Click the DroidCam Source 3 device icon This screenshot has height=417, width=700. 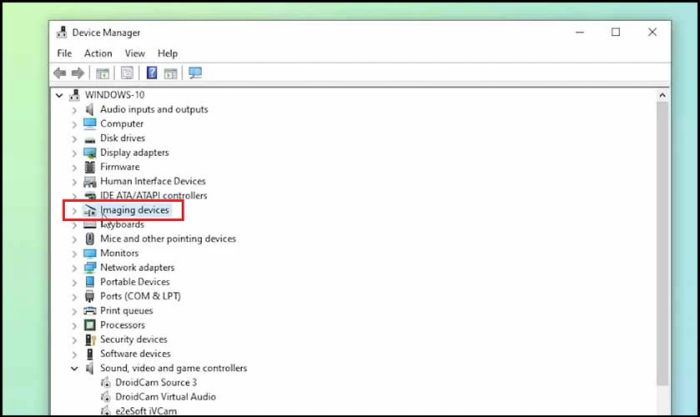point(105,383)
